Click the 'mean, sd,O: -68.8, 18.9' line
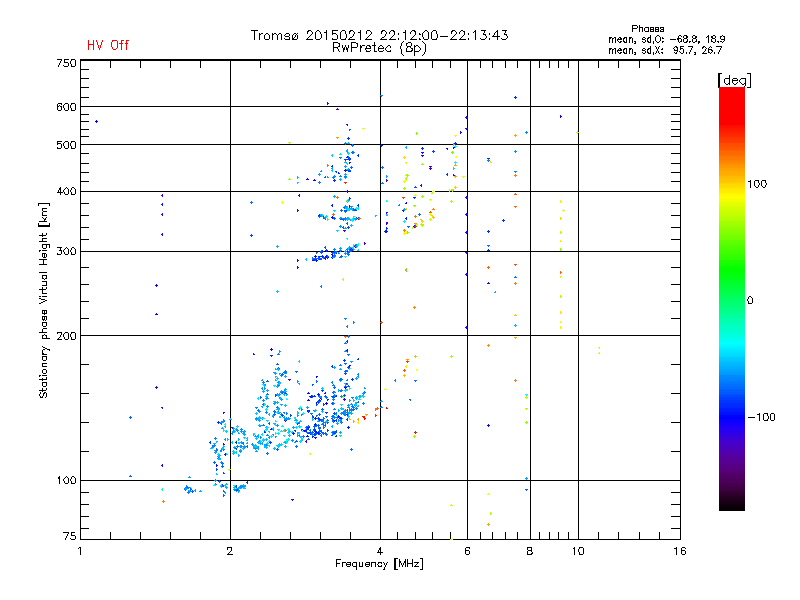 click(x=666, y=39)
